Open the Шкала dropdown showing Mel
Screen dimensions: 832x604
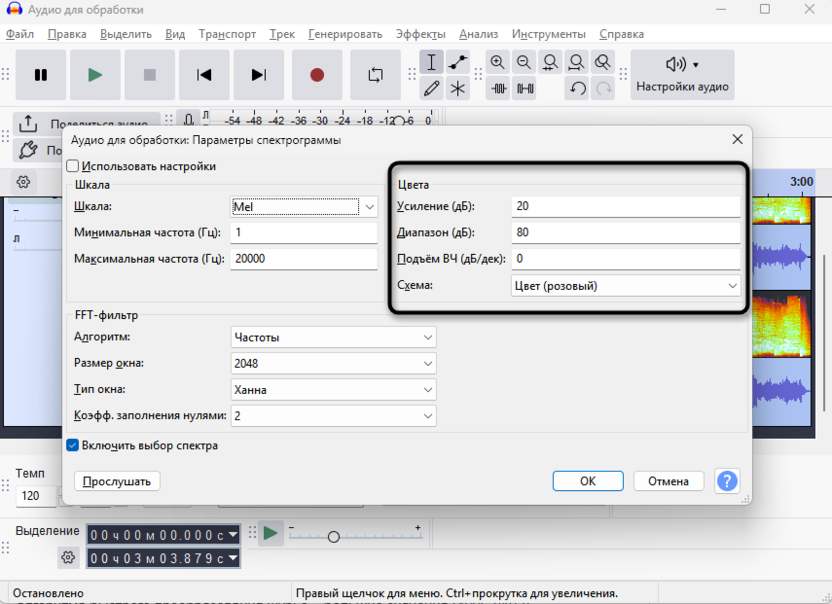pyautogui.click(x=304, y=207)
